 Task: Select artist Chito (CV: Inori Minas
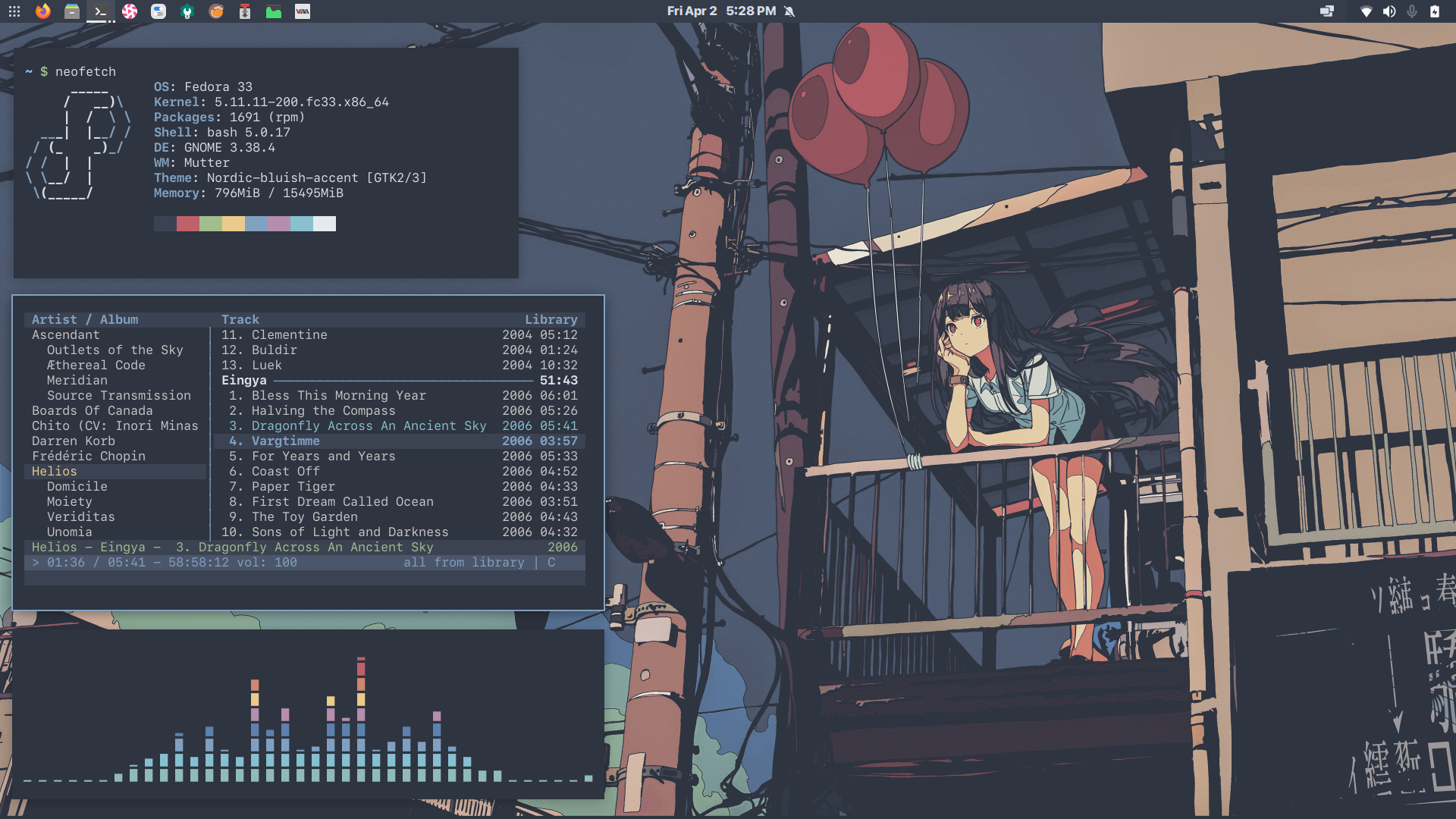pyautogui.click(x=115, y=425)
